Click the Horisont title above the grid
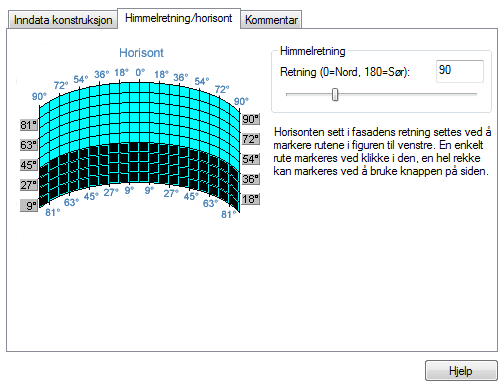Screen dimensions: 504x389 [141, 53]
